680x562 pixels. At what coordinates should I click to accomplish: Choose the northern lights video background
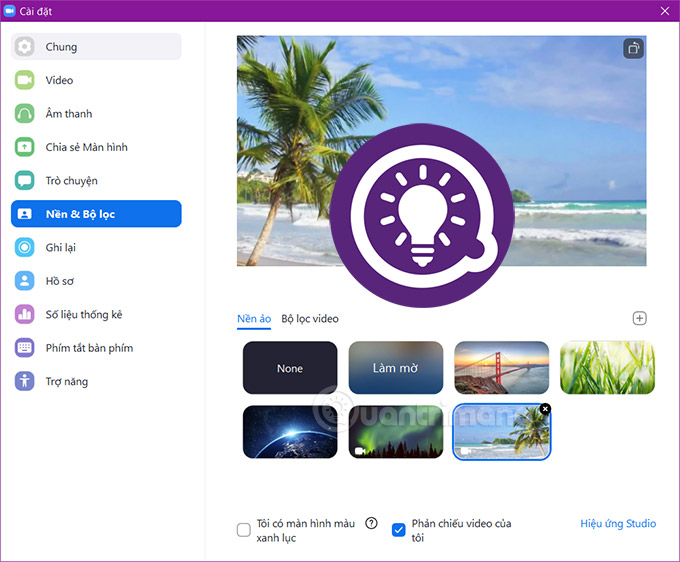click(396, 432)
